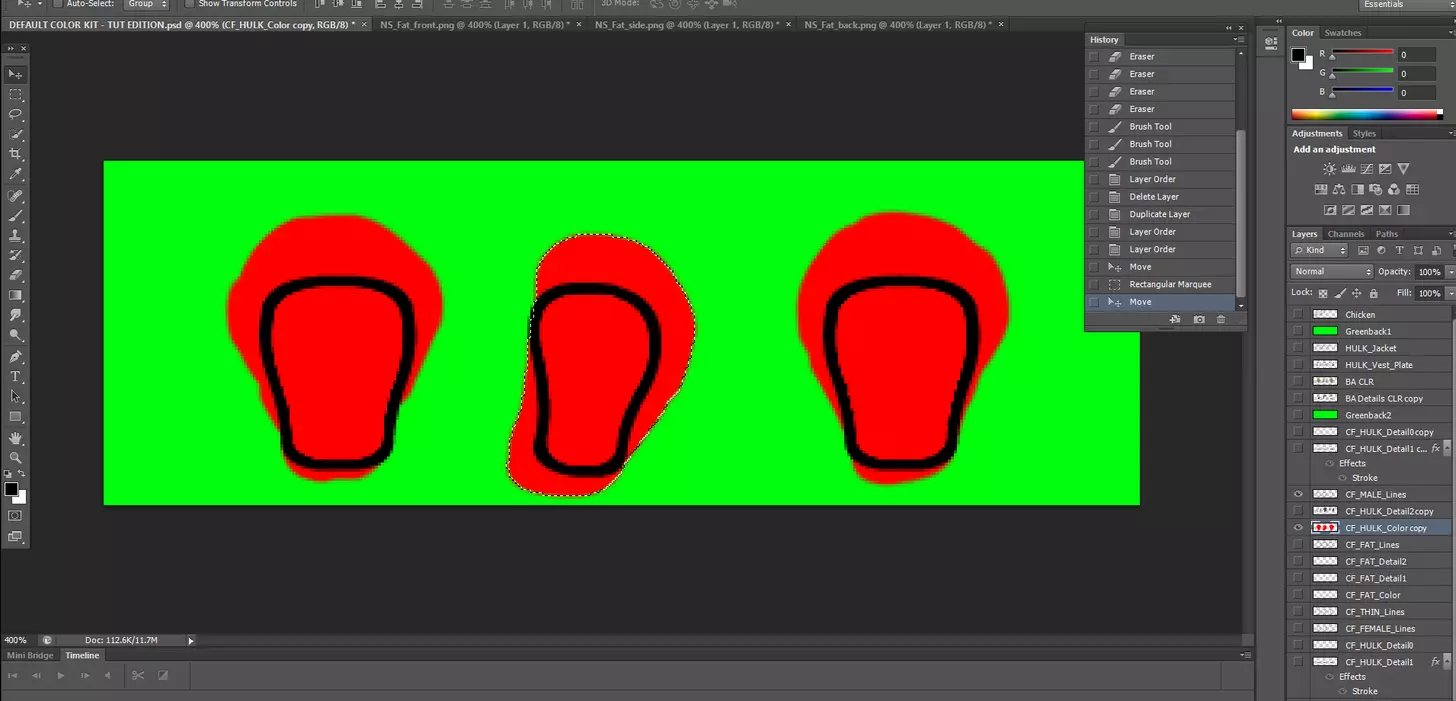Enable the Auto-Select checkbox
The image size is (1456, 701).
(x=57, y=4)
